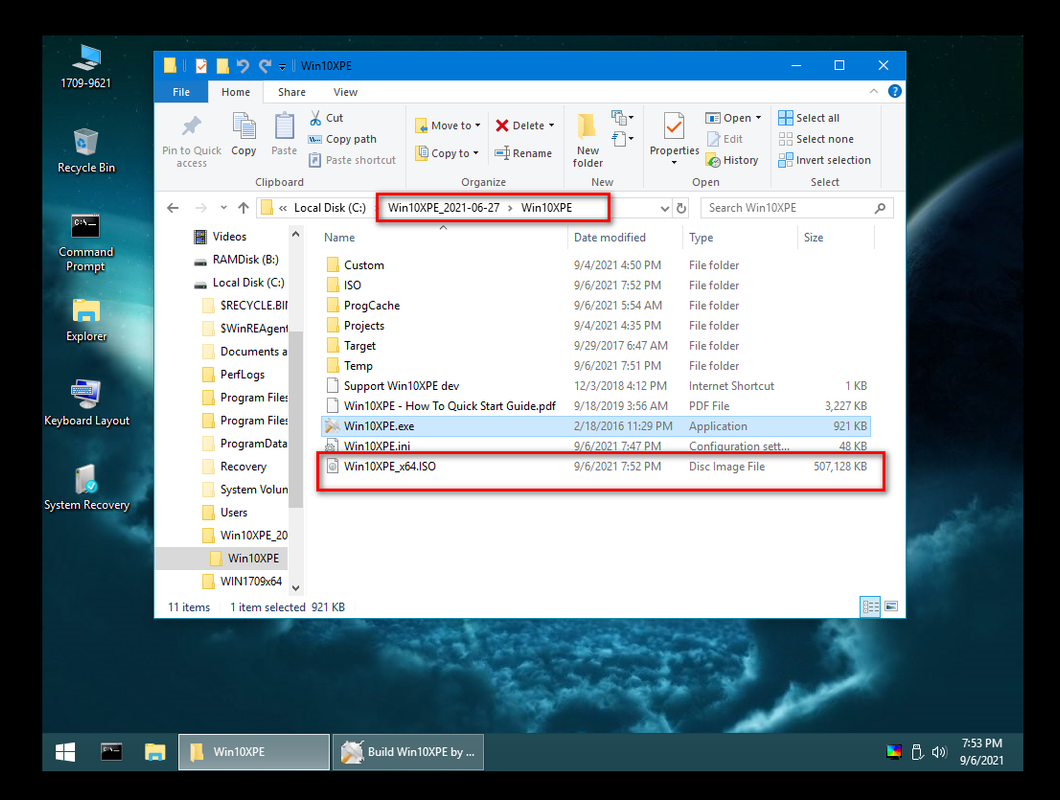
Task: Copy path of selected file
Action: point(342,139)
